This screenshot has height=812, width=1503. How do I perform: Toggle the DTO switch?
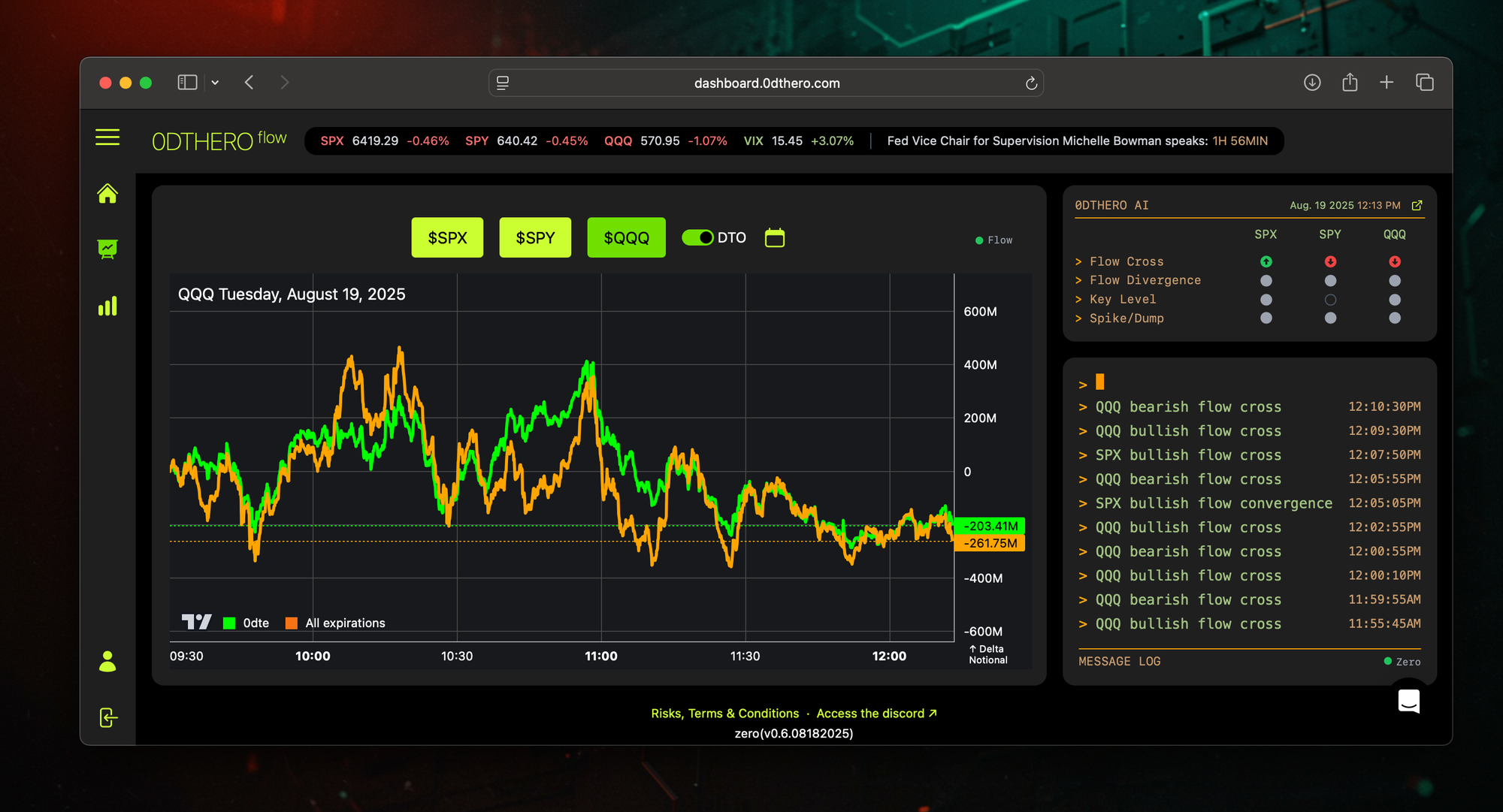(697, 237)
